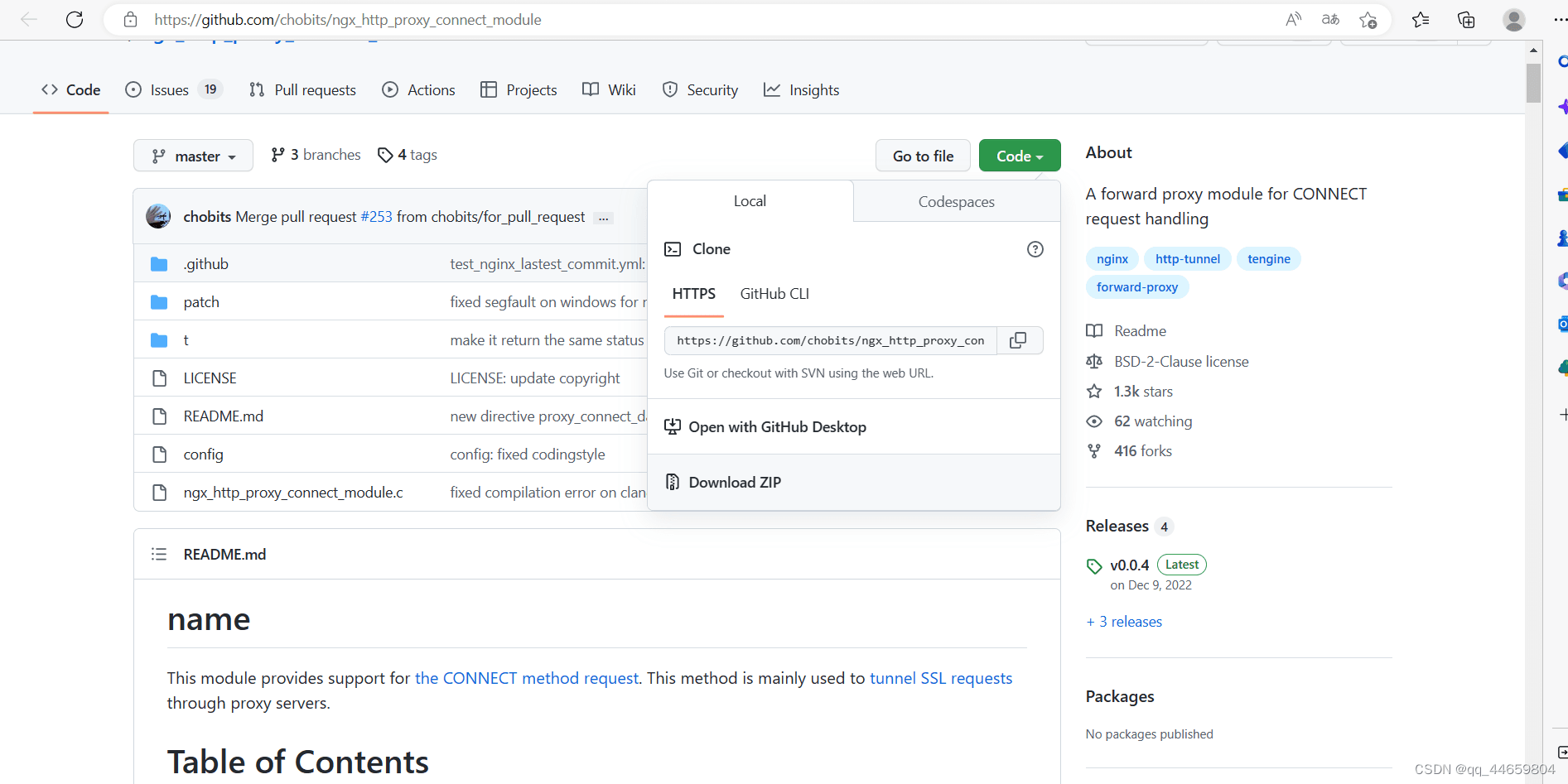The height and width of the screenshot is (784, 1568).
Task: Expand the master branch dropdown
Action: coord(193,156)
